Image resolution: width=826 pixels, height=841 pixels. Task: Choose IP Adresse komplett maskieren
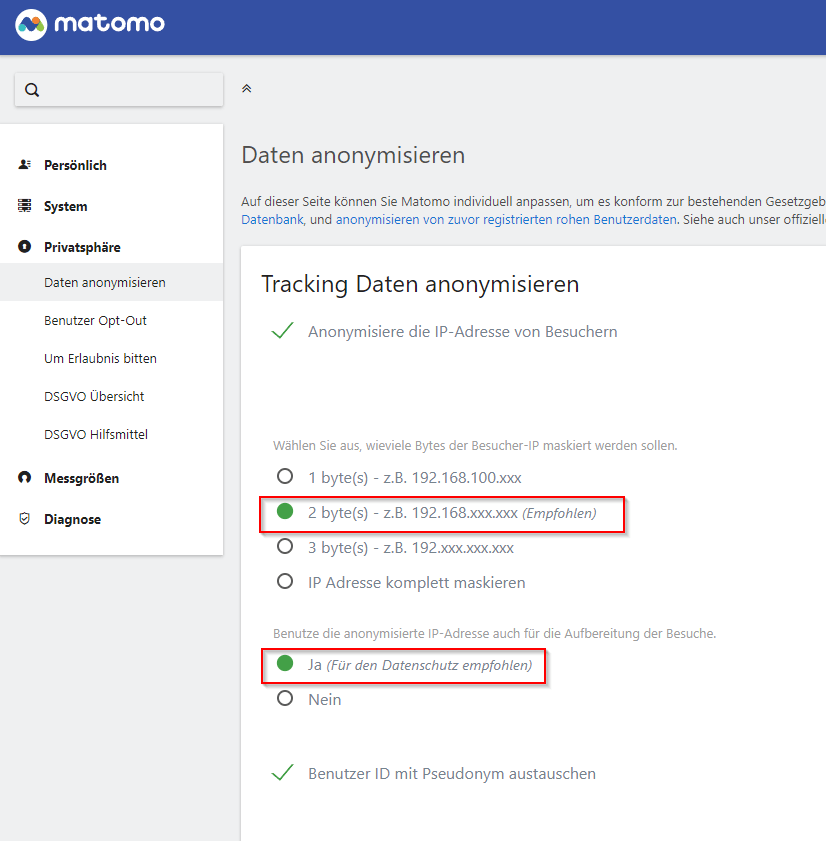coord(285,582)
